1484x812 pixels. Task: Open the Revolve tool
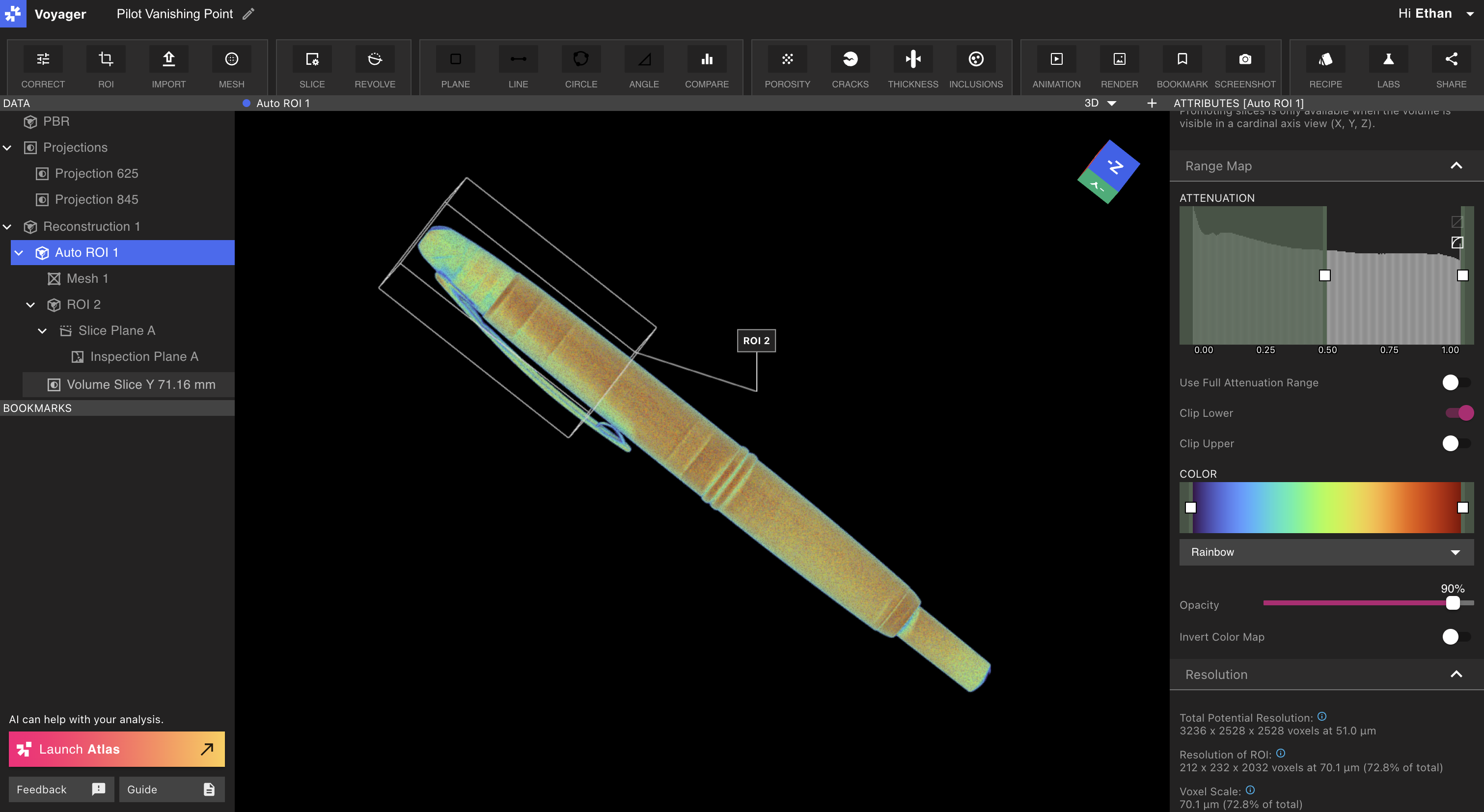(x=375, y=67)
